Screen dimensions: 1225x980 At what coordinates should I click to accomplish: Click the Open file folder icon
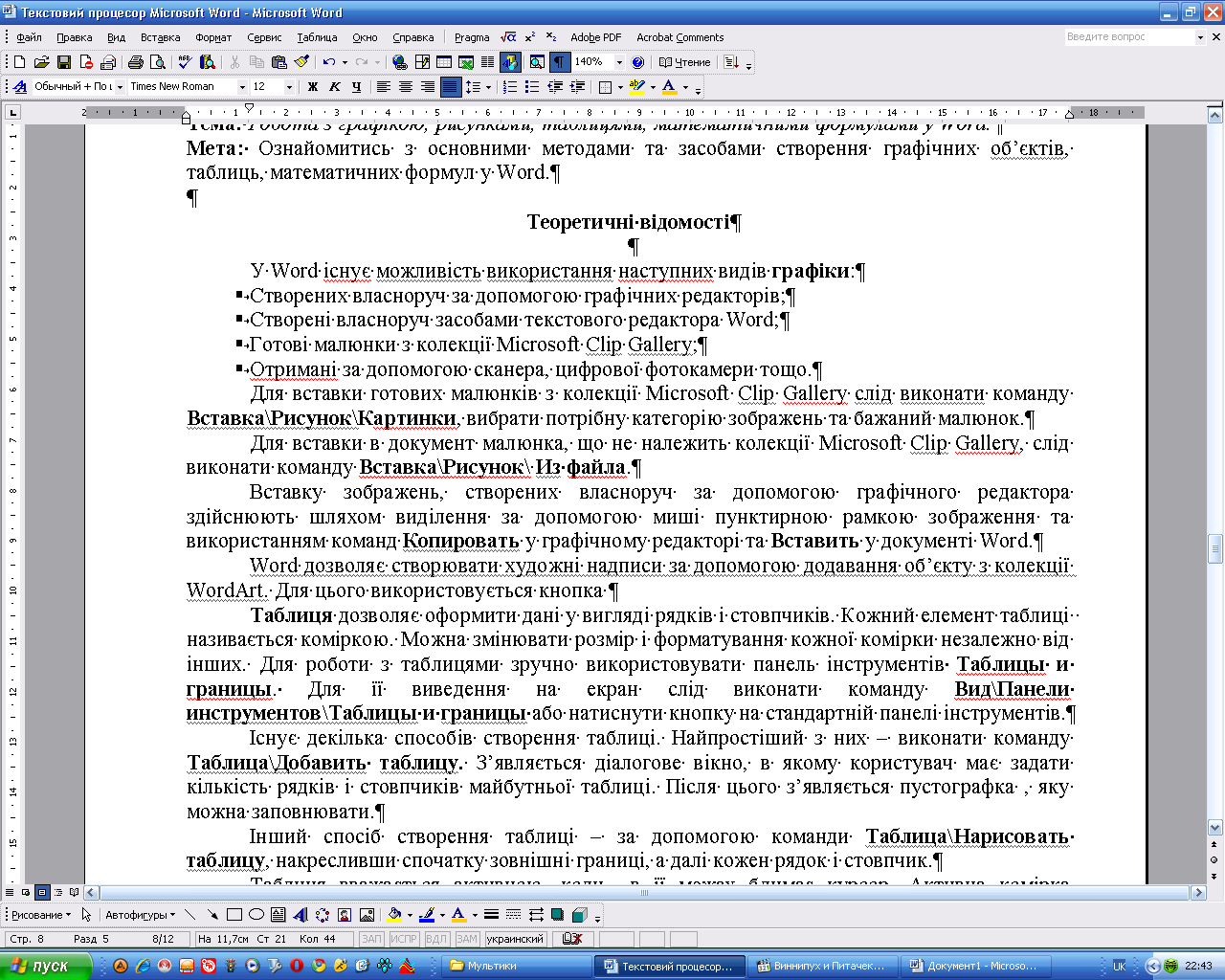[x=41, y=62]
